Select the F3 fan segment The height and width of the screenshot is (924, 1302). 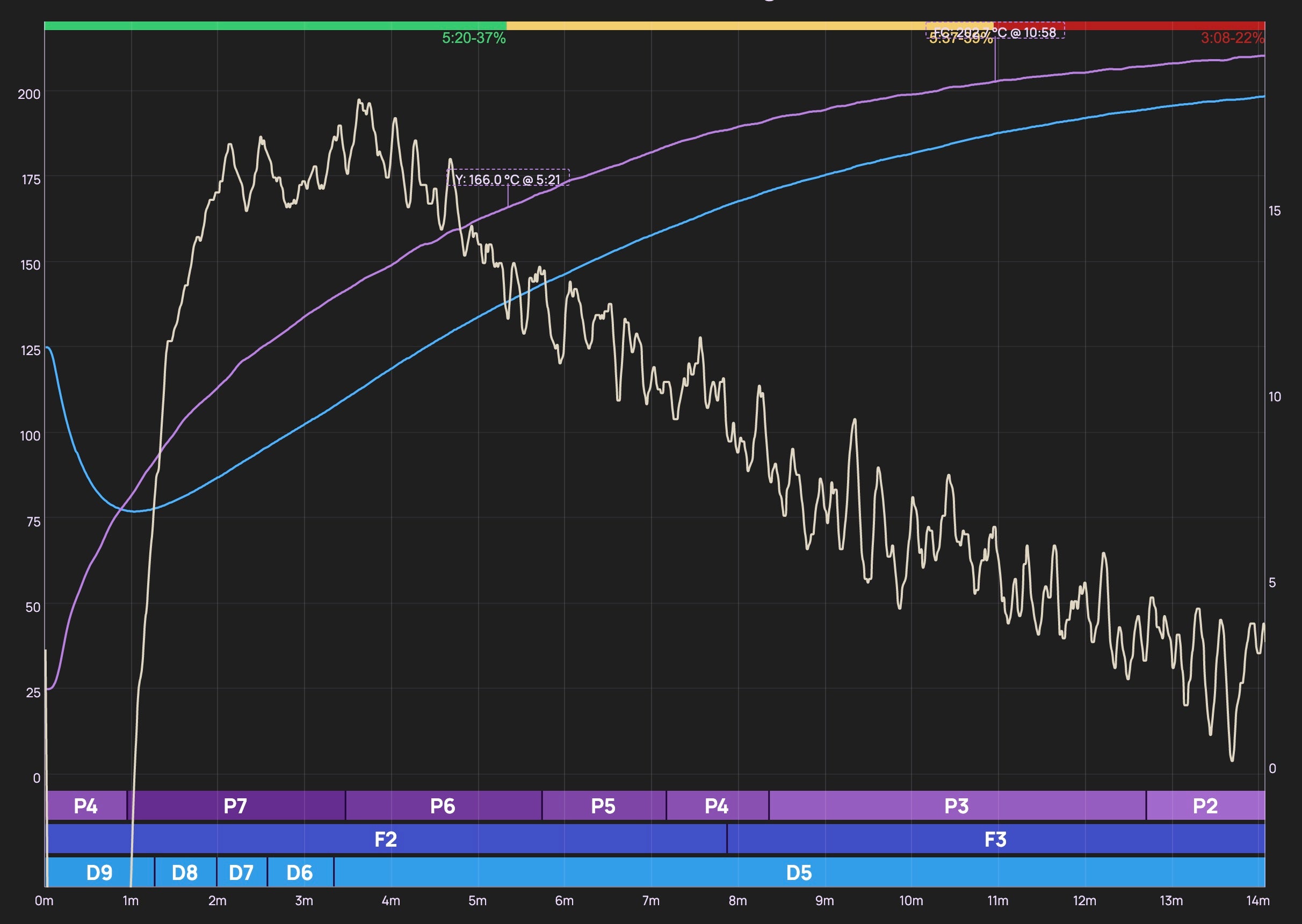click(996, 839)
